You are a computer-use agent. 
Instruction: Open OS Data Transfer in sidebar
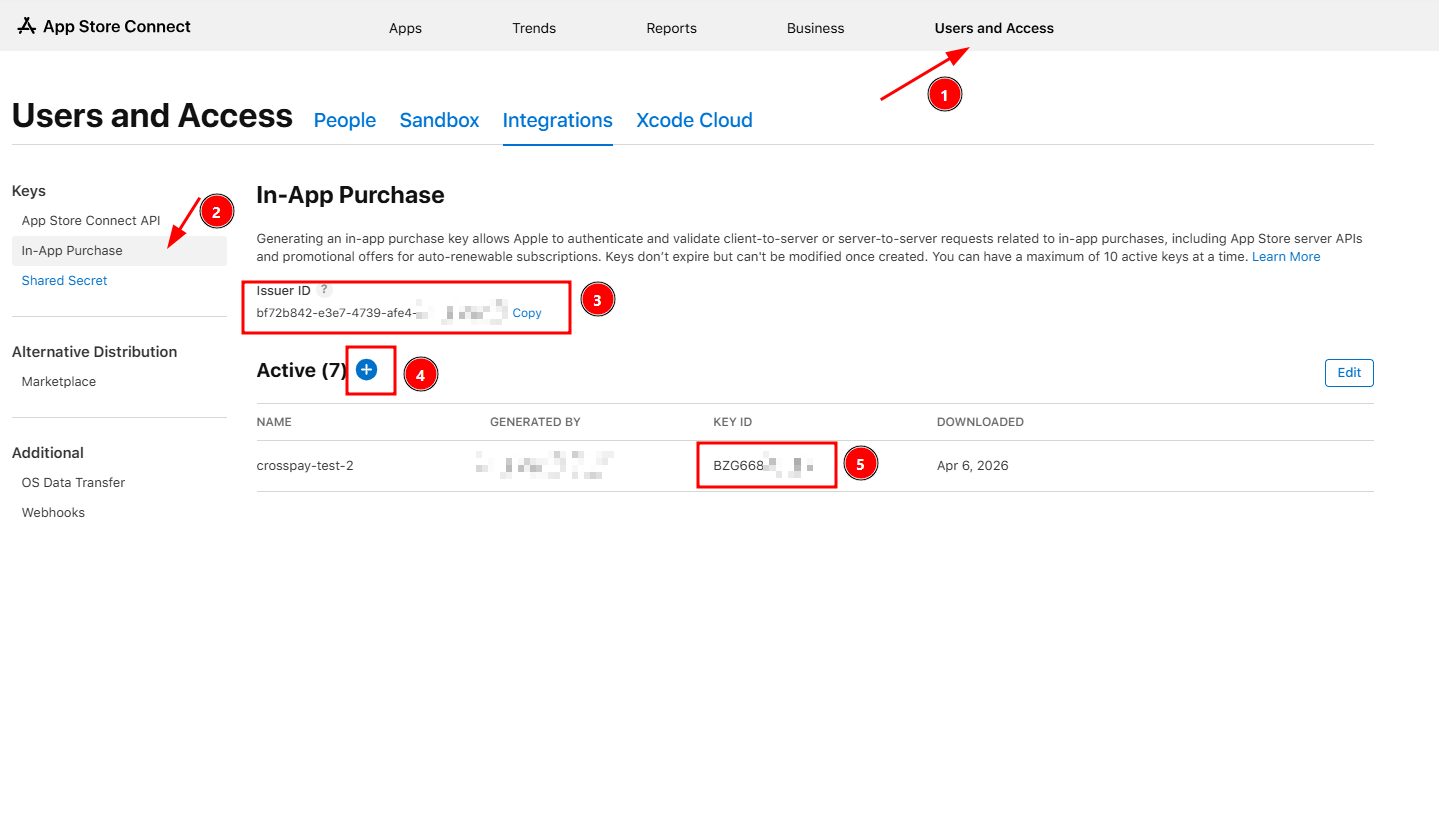coord(73,483)
